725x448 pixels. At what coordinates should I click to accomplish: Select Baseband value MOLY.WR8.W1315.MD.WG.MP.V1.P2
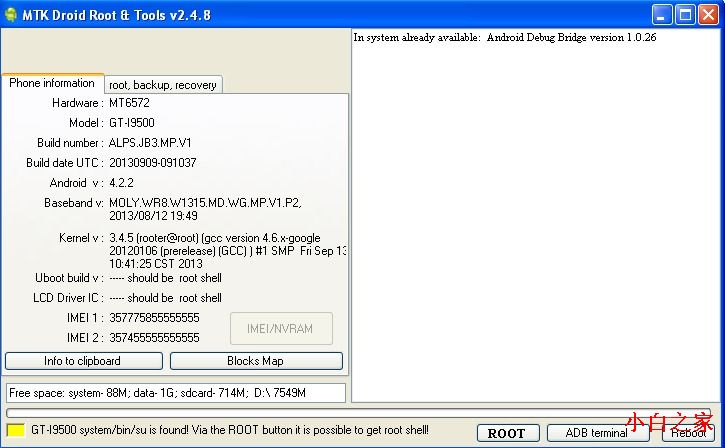tap(205, 203)
